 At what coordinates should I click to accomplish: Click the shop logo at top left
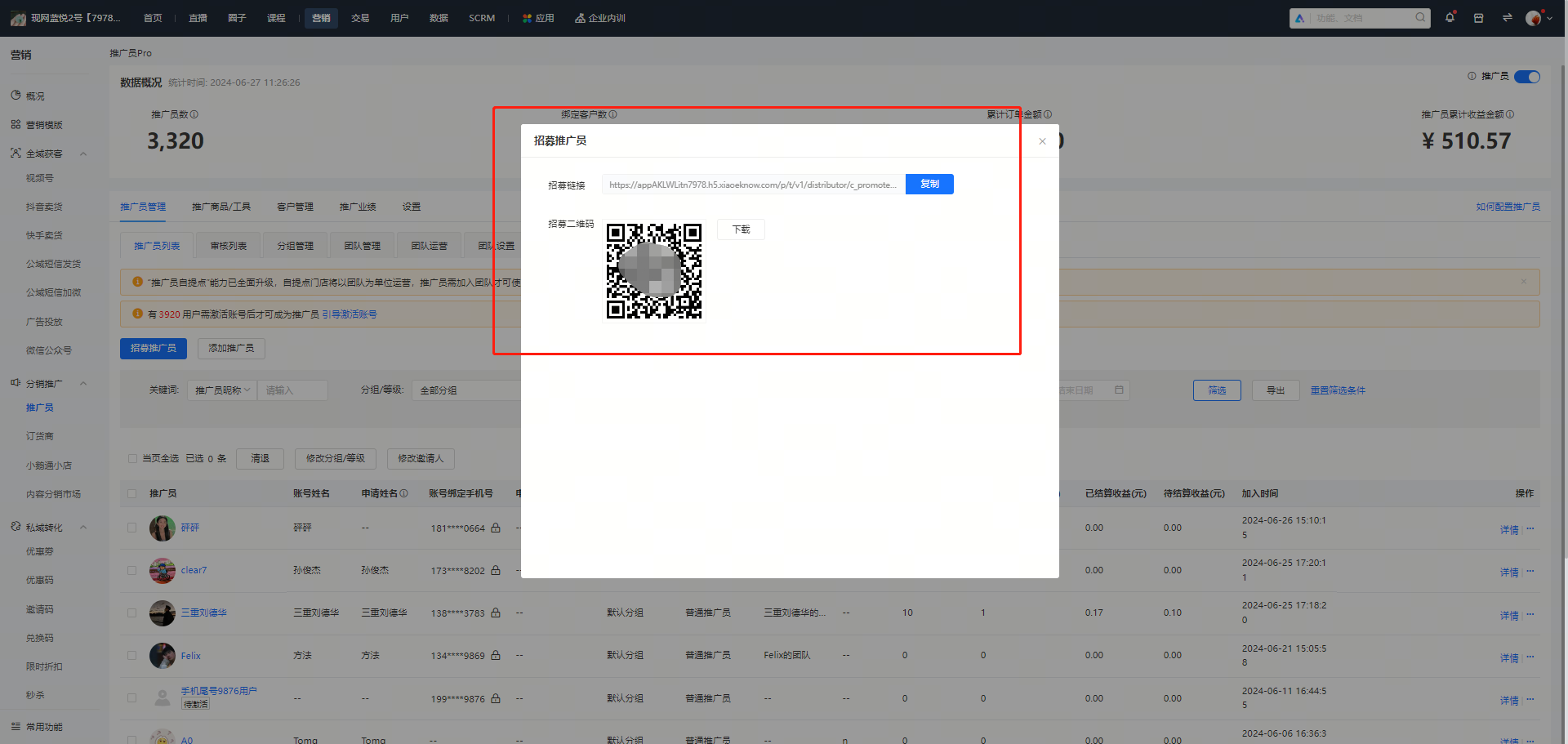click(18, 18)
